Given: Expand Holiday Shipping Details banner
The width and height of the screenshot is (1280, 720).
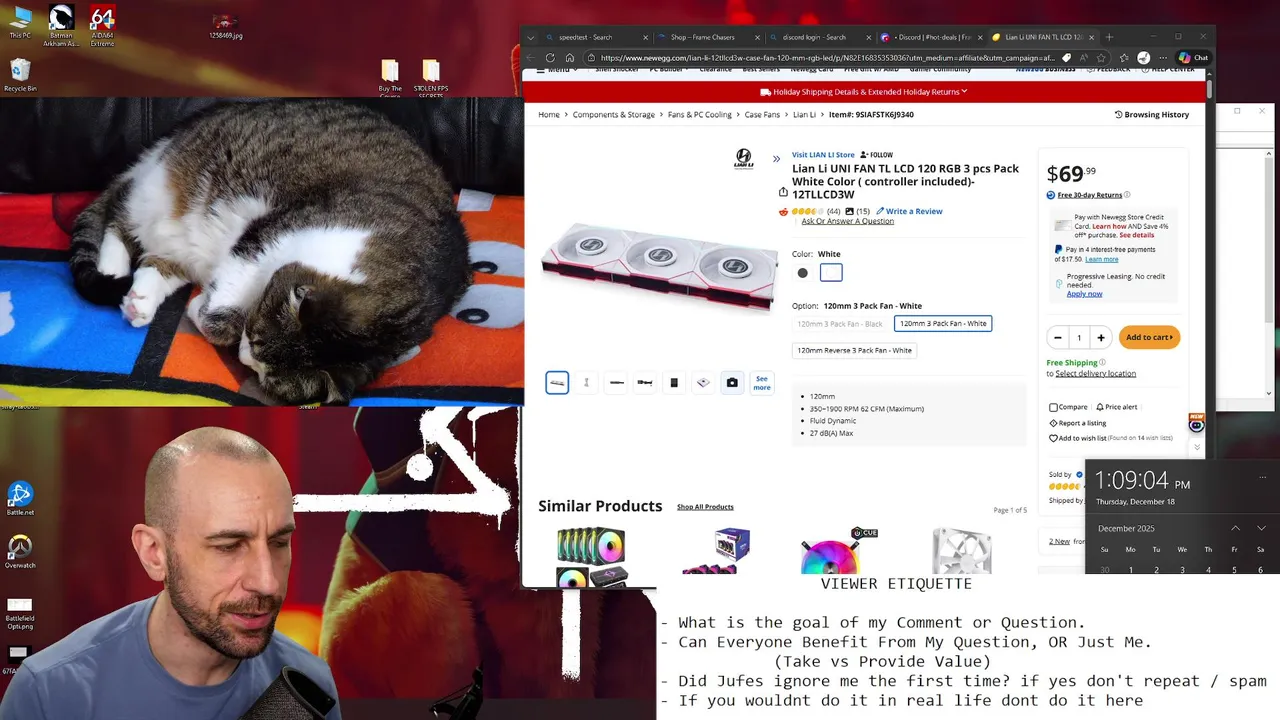Looking at the screenshot, I should 864,92.
